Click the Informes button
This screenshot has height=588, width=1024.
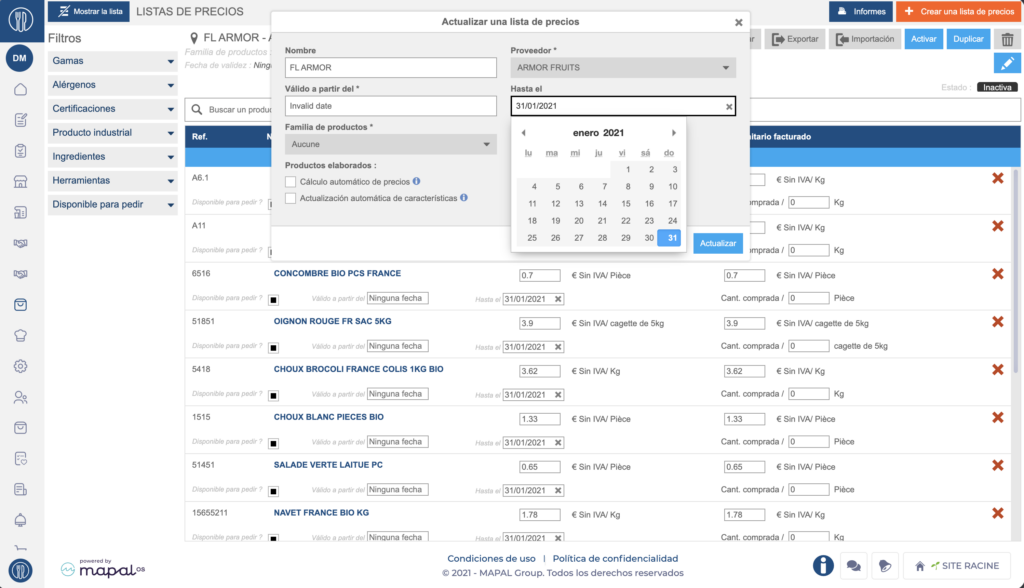(861, 11)
